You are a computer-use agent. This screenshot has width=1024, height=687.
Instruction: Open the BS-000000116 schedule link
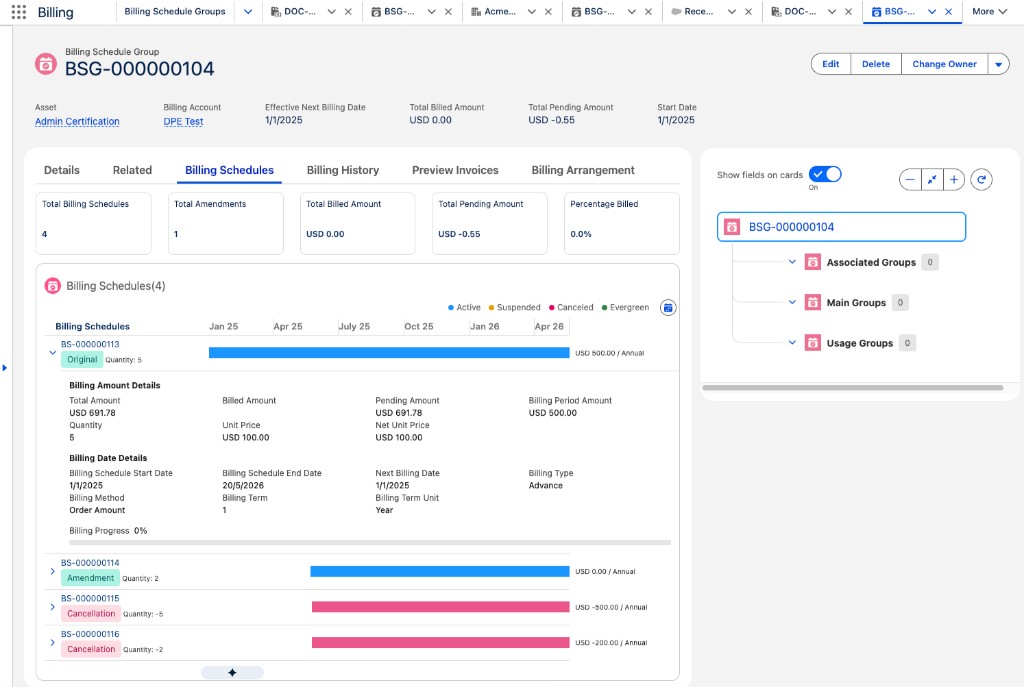point(90,634)
